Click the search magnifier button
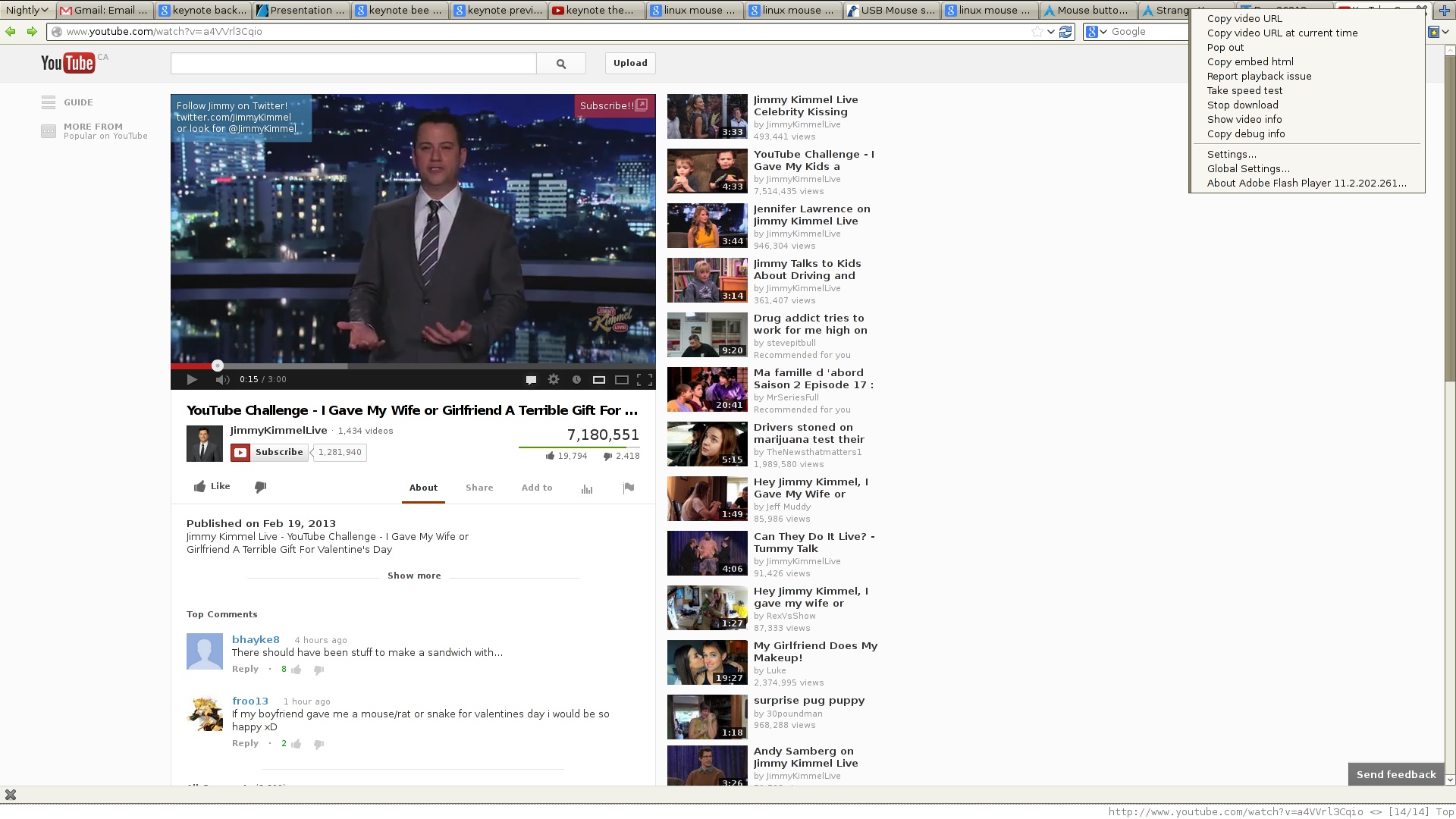This screenshot has width=1456, height=819. coord(561,64)
